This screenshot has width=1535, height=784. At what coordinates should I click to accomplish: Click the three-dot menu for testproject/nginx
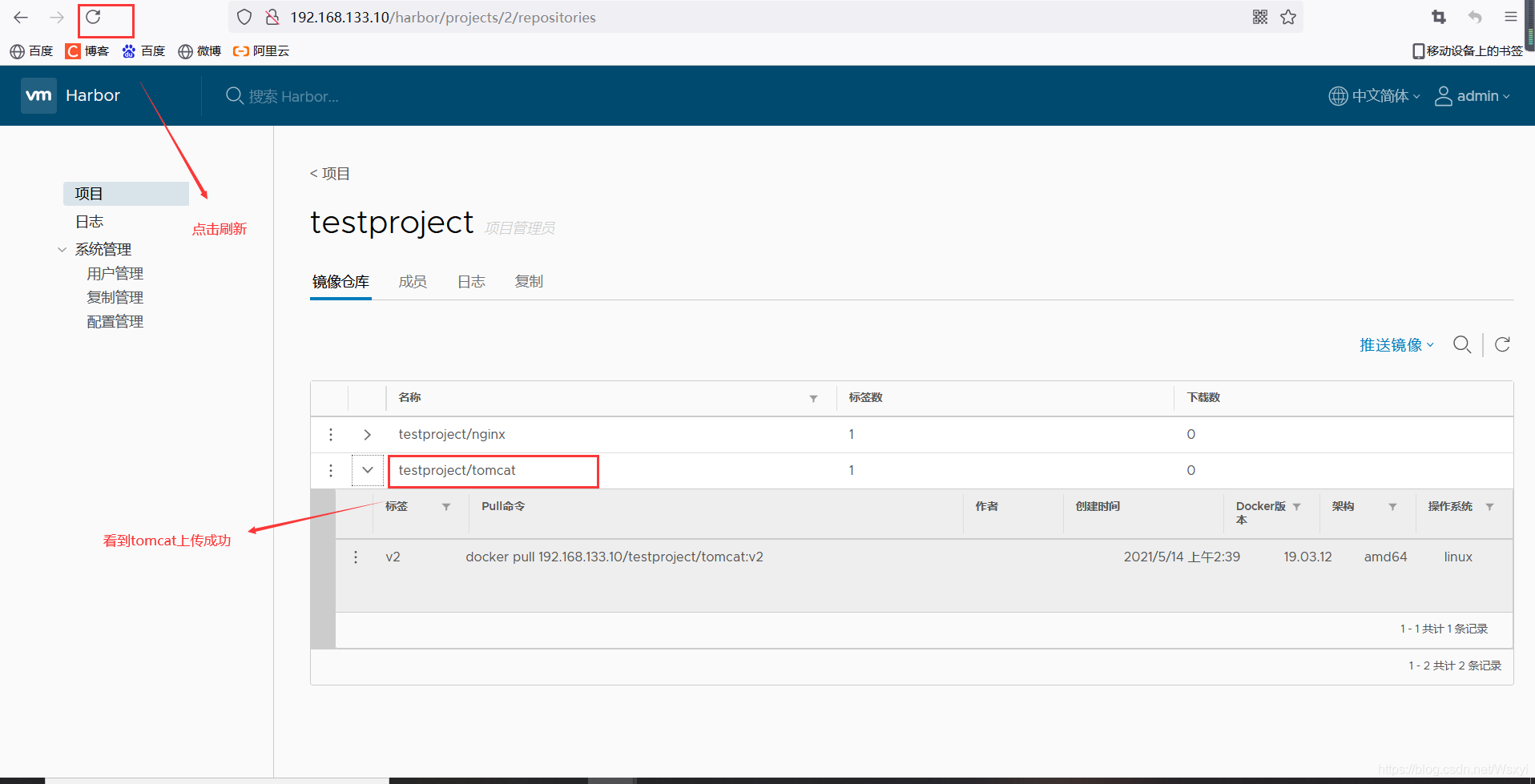(x=331, y=434)
